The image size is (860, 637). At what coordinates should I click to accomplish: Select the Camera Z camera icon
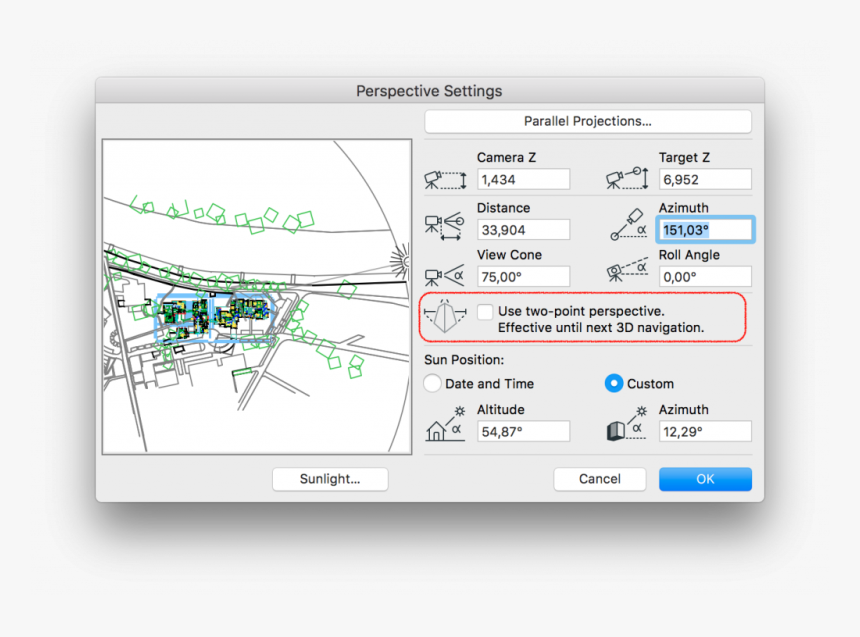(445, 179)
